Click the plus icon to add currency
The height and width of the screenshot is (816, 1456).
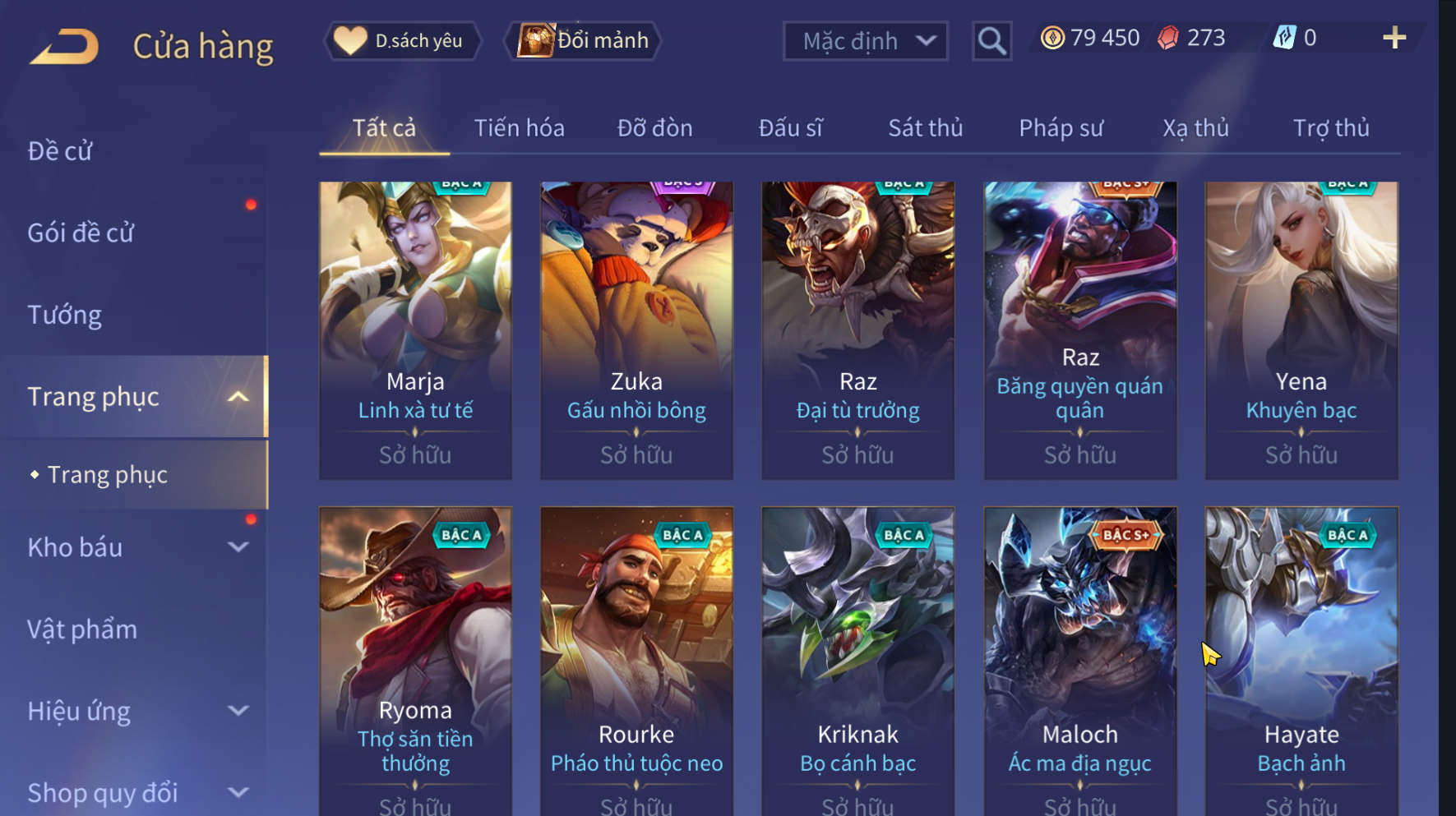point(1394,38)
